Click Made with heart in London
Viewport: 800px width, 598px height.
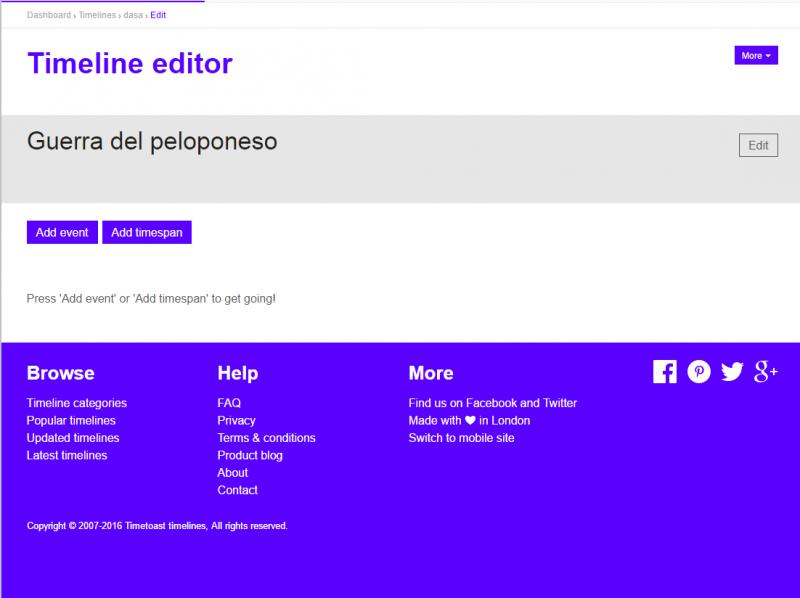coord(469,420)
